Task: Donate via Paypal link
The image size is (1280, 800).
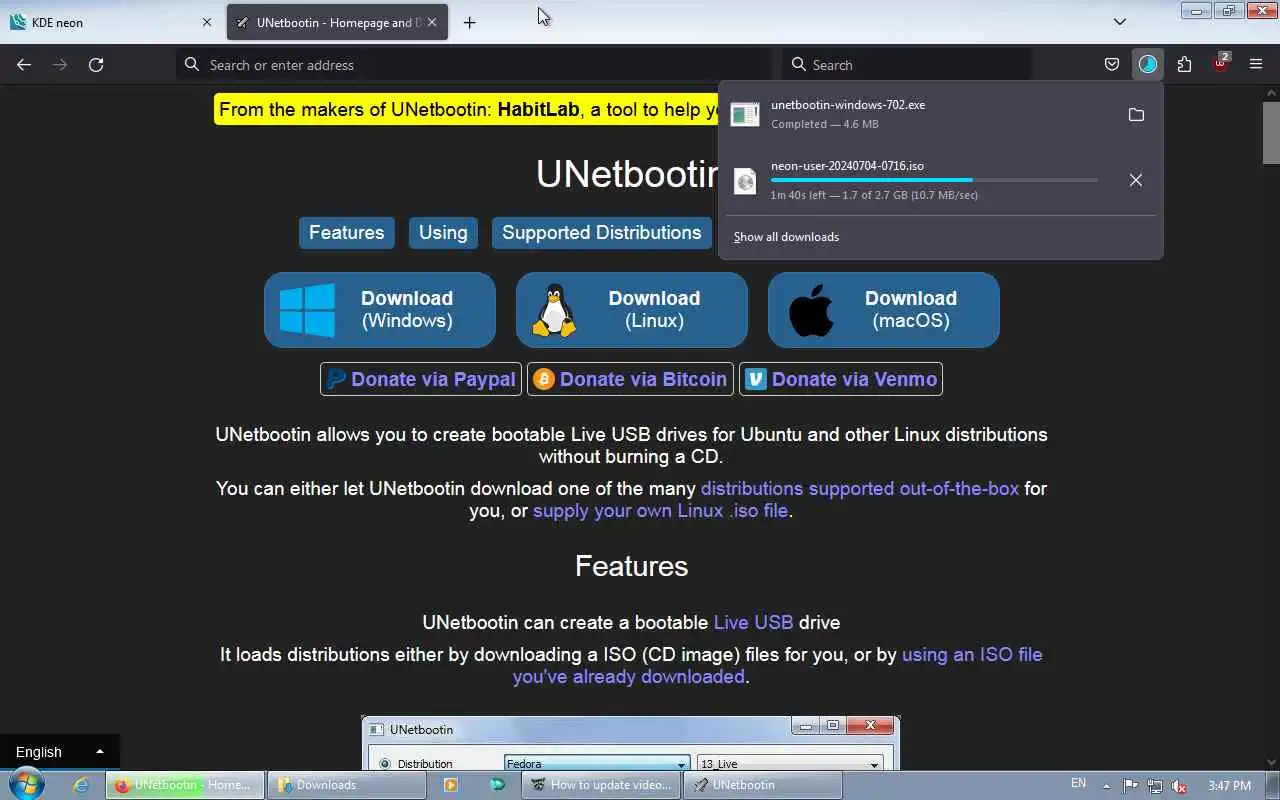Action: pos(421,379)
